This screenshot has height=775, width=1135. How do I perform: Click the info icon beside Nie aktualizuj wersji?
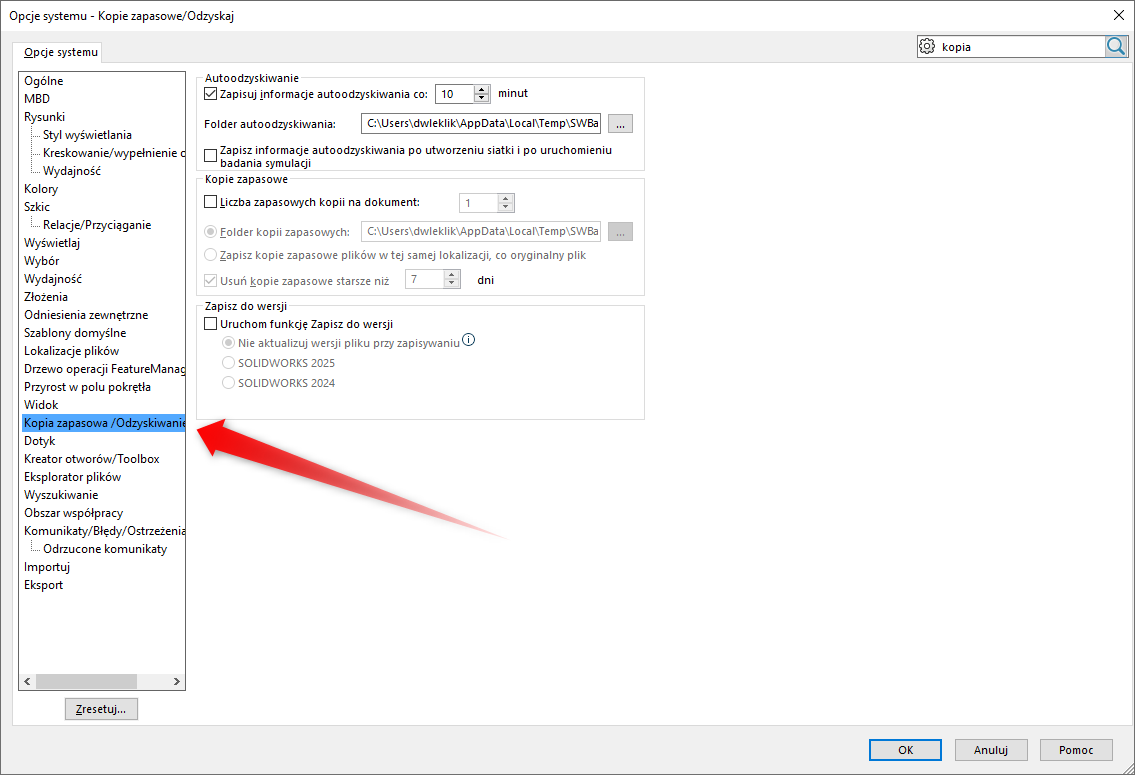click(x=468, y=339)
